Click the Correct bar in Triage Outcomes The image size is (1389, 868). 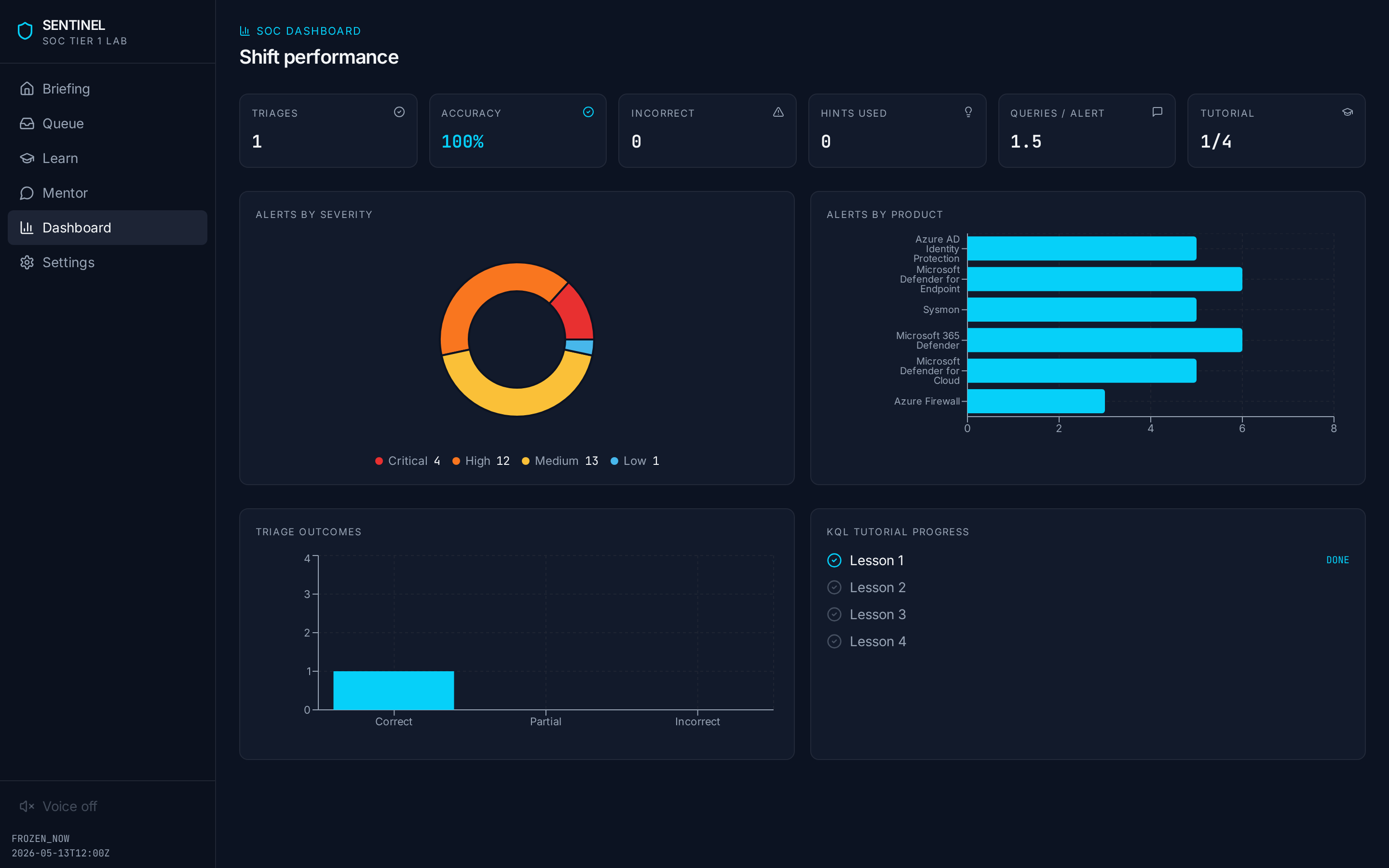(394, 690)
